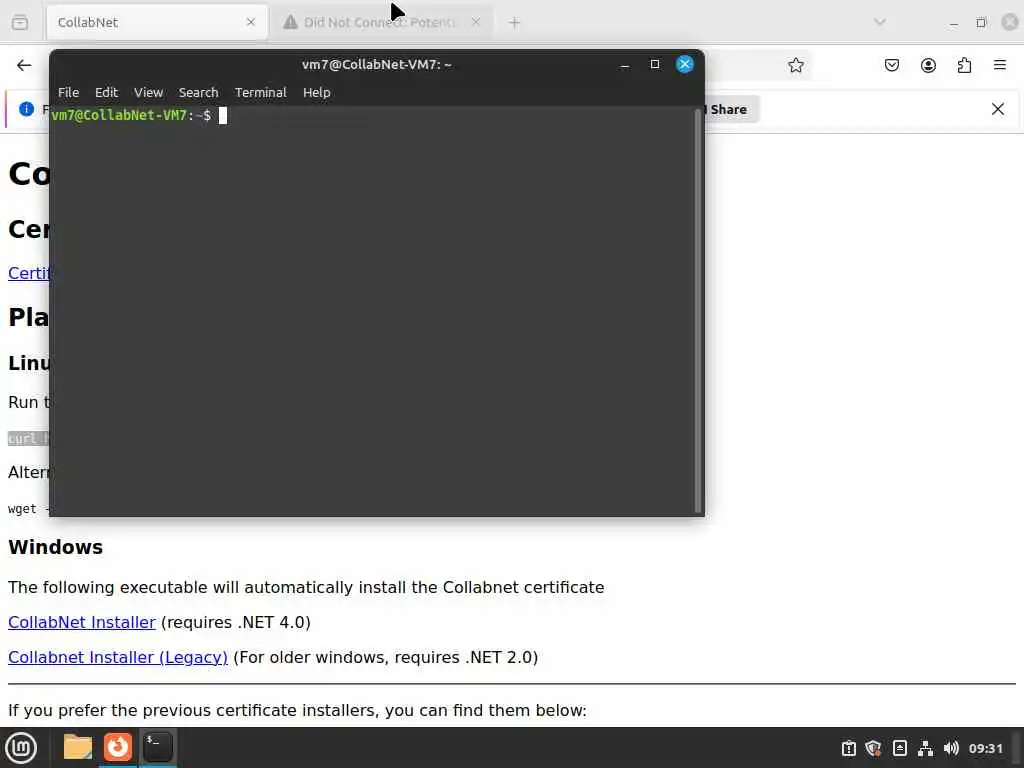Image resolution: width=1024 pixels, height=768 pixels.
Task: Restore the Firefox window size
Action: [x=981, y=23]
